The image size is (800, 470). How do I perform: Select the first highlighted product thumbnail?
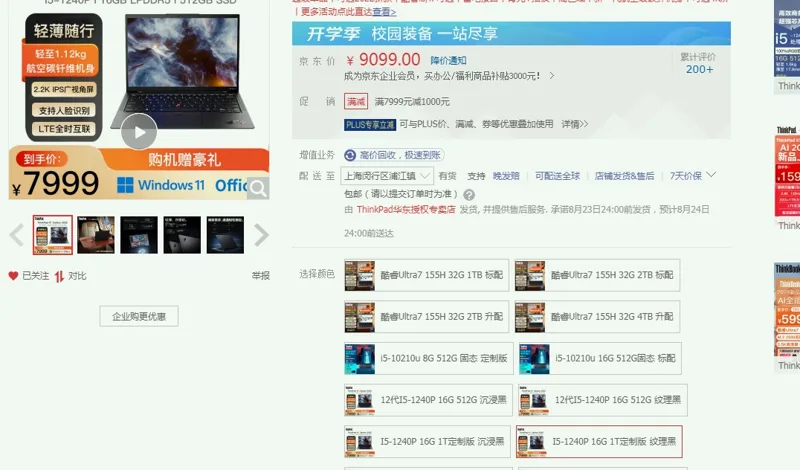(x=53, y=235)
